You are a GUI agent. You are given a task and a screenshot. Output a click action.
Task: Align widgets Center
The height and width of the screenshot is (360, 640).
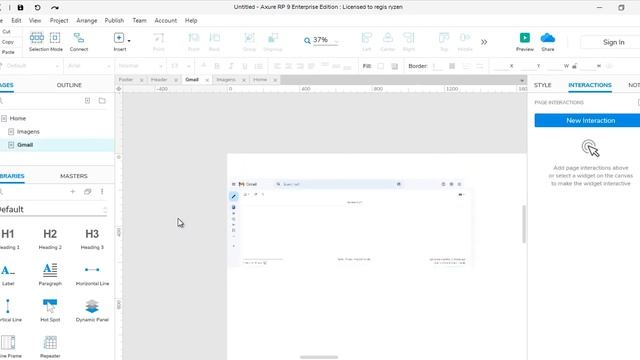coord(387,42)
